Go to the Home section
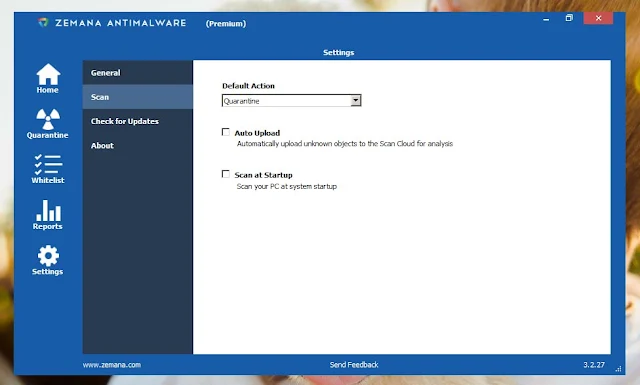 pos(48,79)
